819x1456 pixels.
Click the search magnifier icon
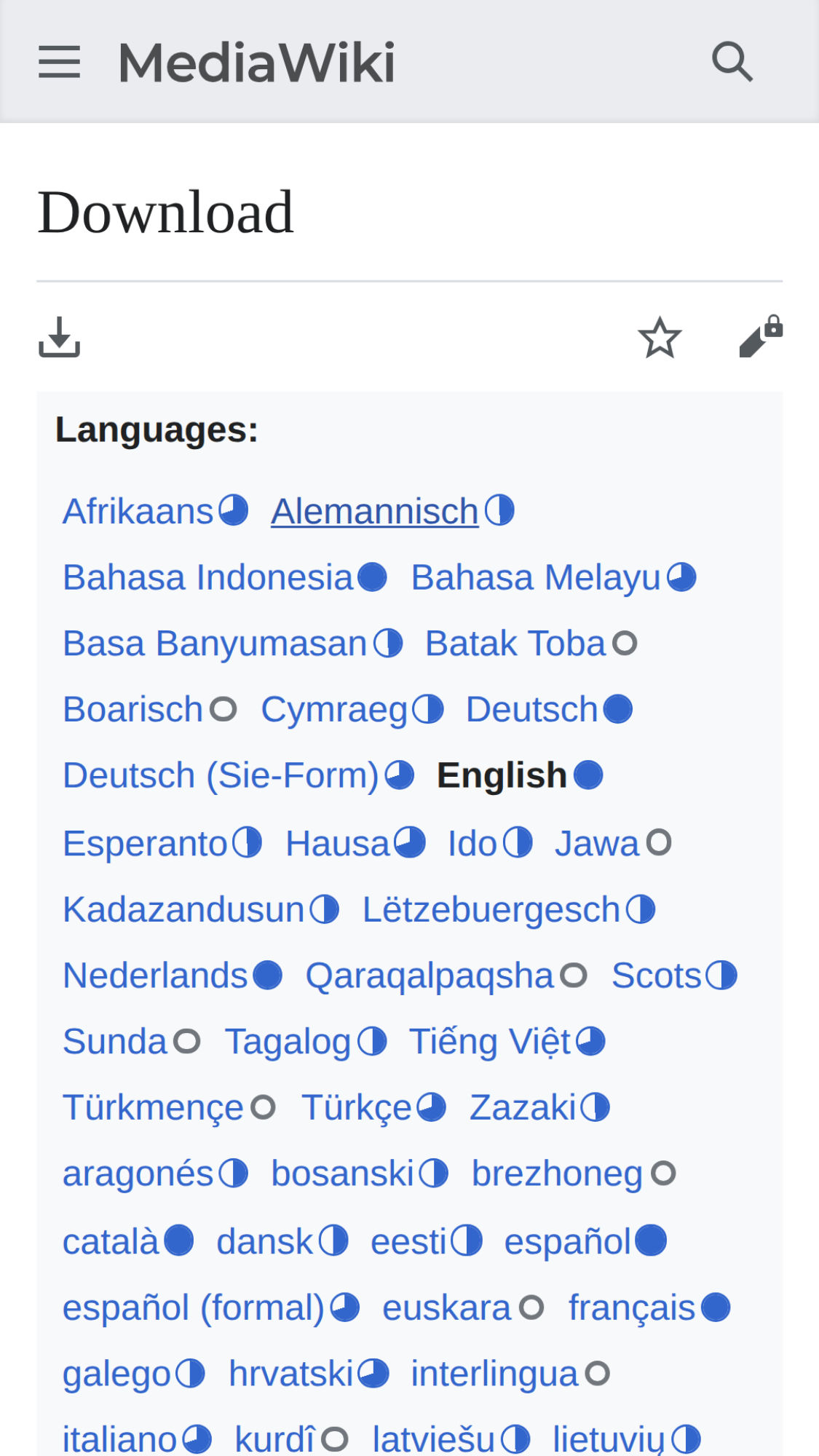(x=732, y=62)
